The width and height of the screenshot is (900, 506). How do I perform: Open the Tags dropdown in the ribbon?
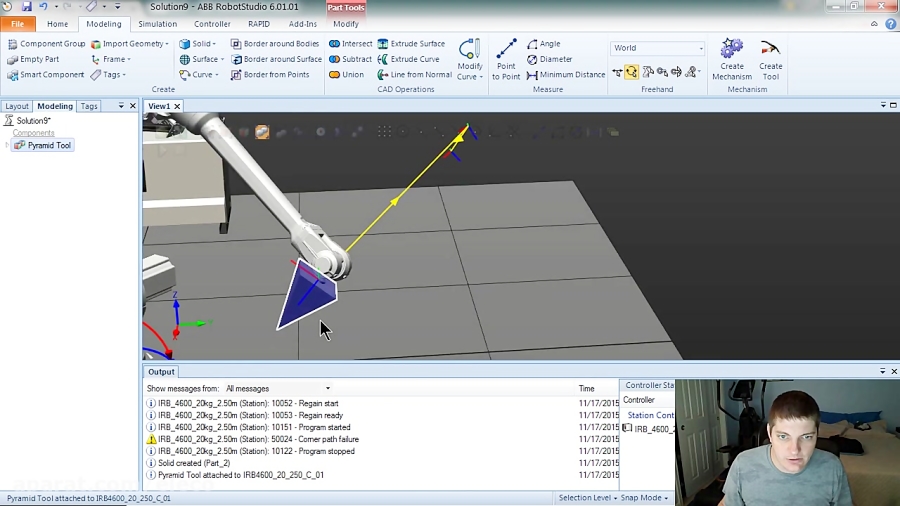coord(108,75)
